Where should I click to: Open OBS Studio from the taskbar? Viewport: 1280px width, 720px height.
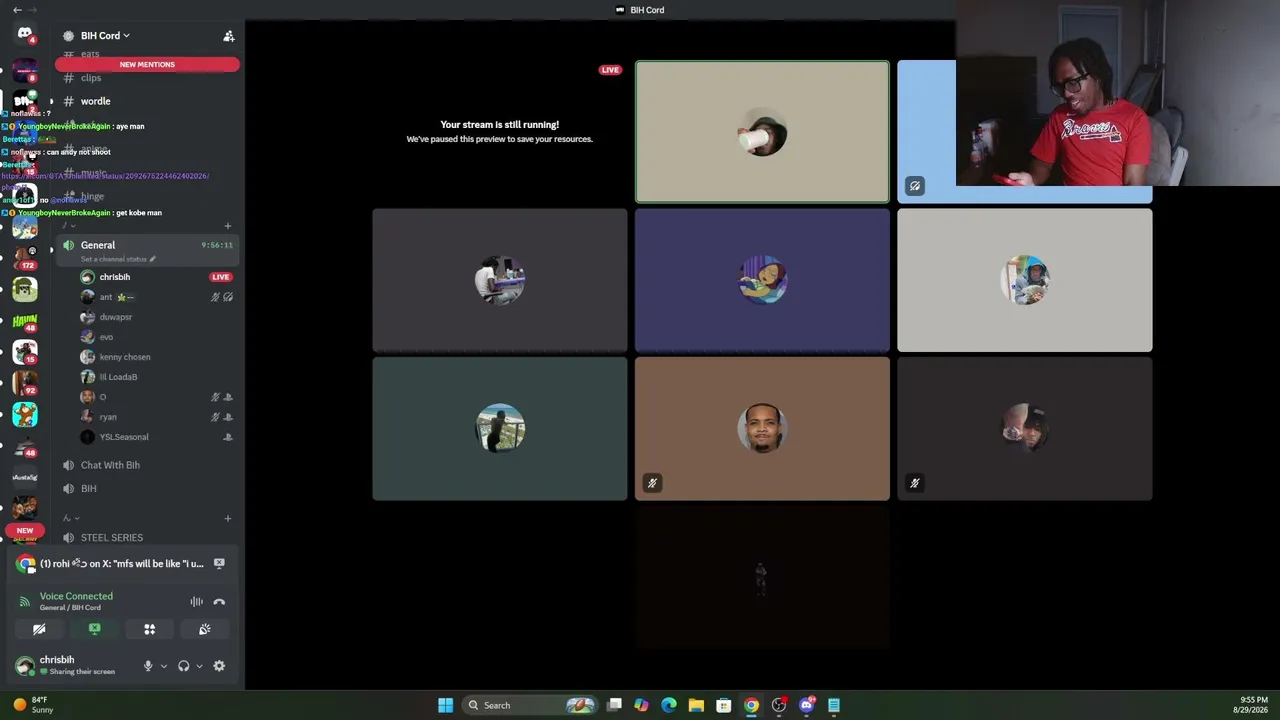pyautogui.click(x=779, y=705)
